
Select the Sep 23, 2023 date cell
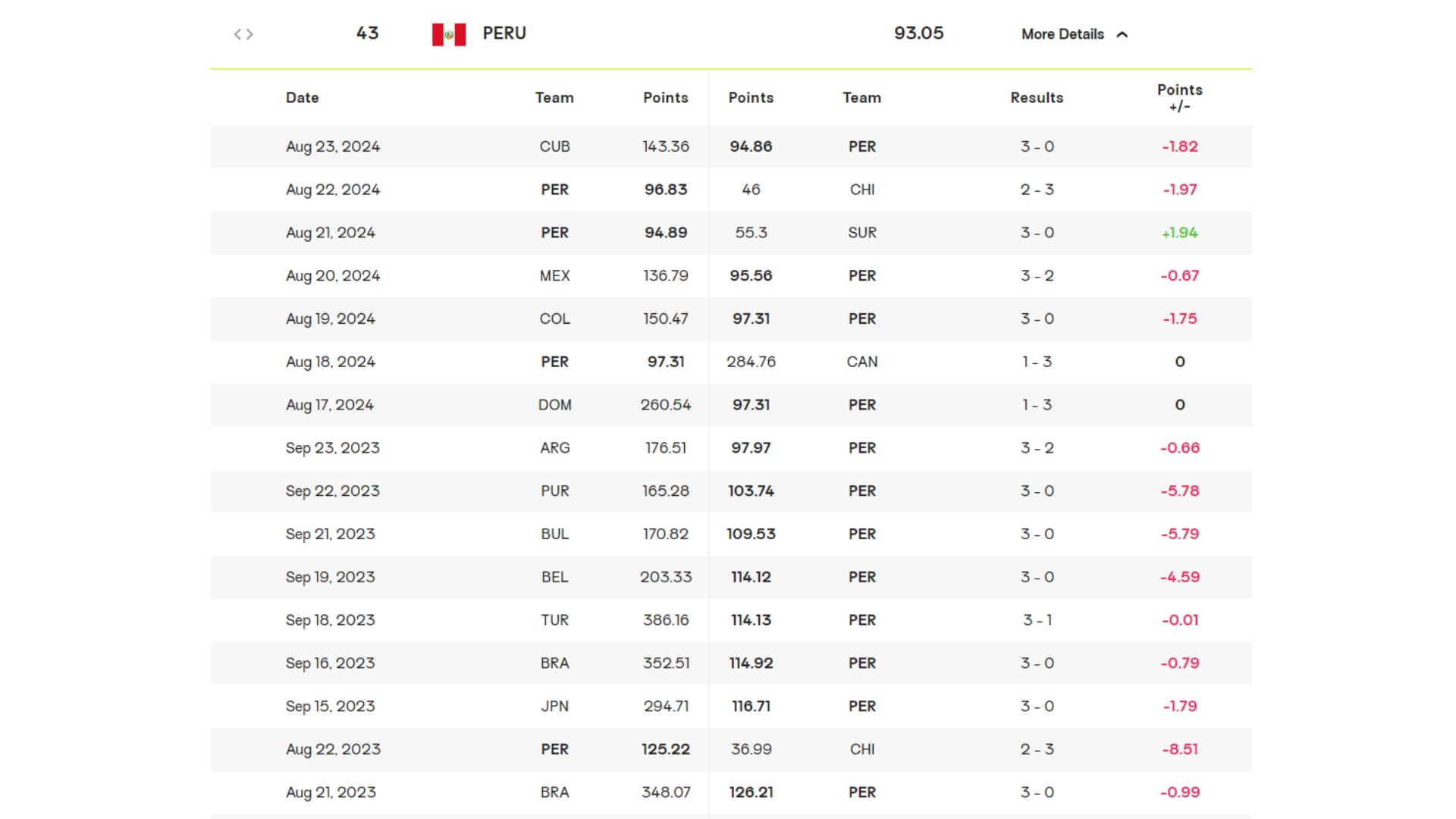333,448
